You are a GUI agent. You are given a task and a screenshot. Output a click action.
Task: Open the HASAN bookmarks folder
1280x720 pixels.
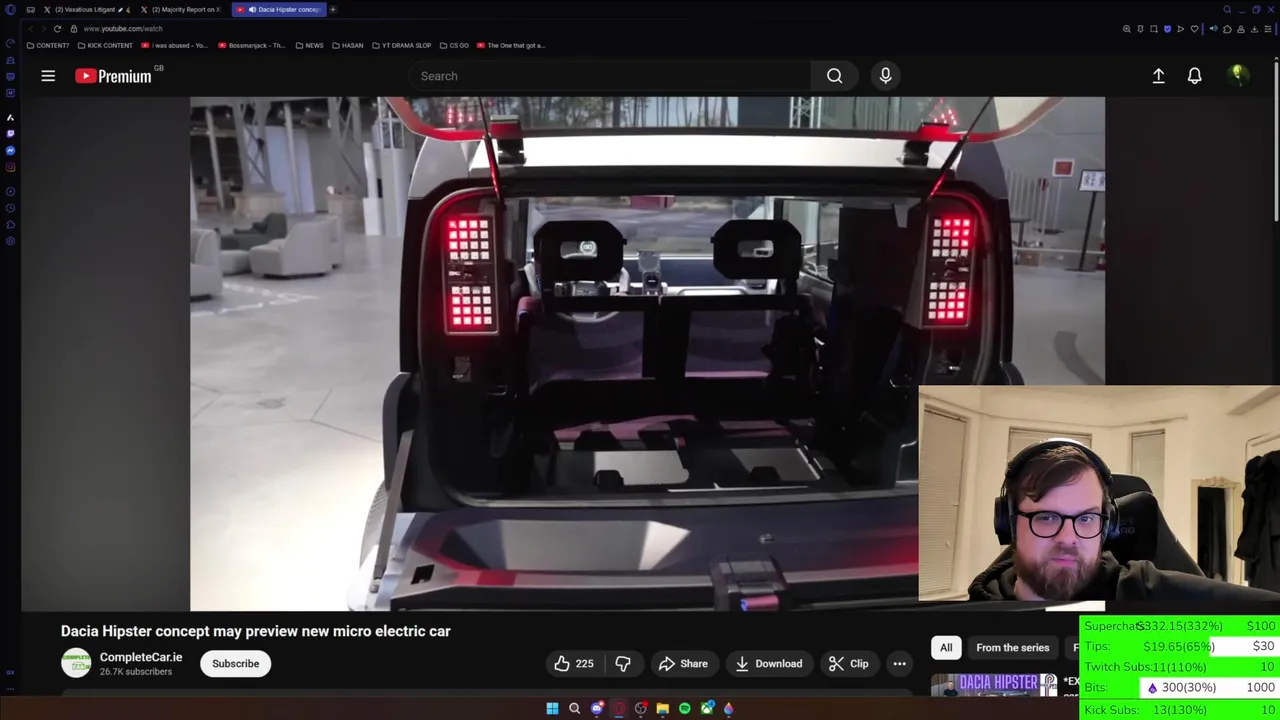[x=348, y=45]
